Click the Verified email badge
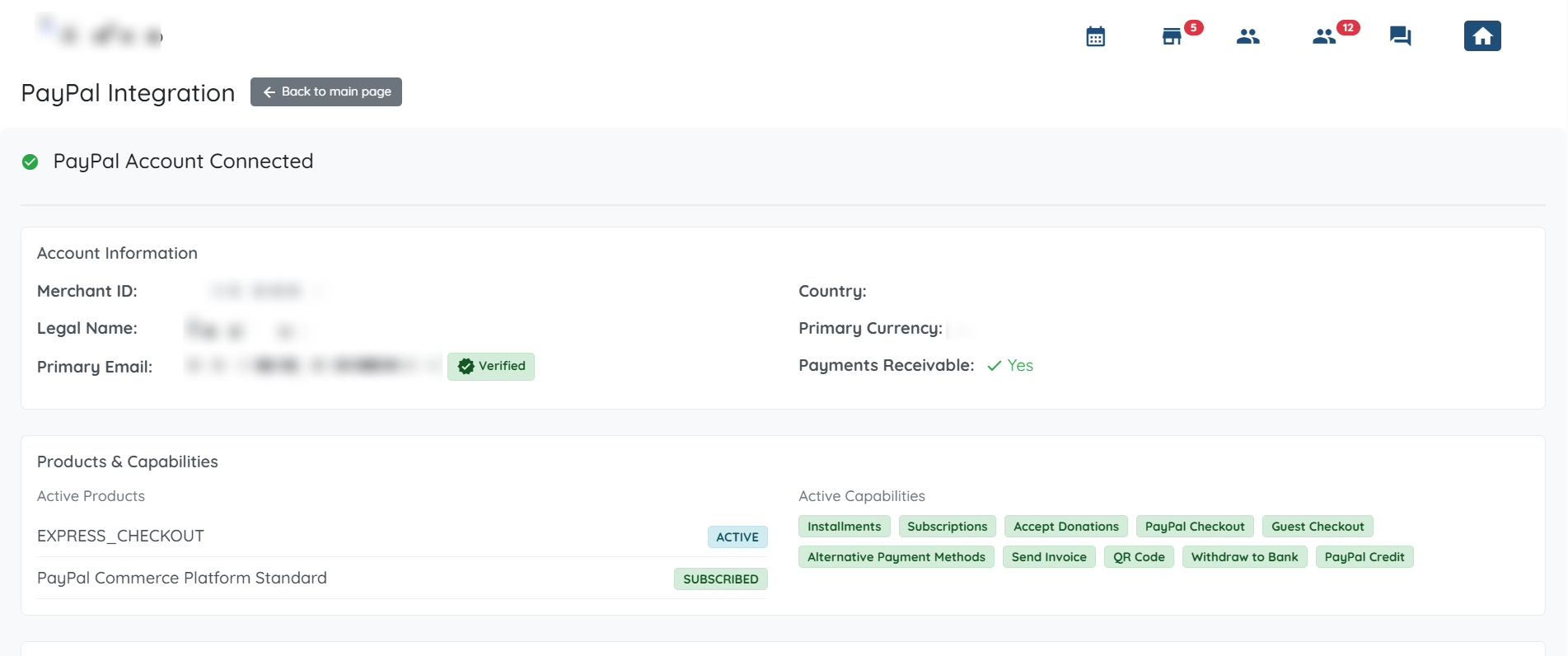This screenshot has height=656, width=1568. click(x=491, y=366)
